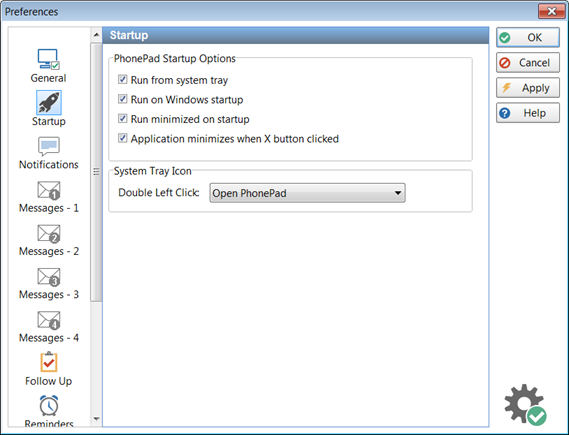Open the Double Left Click dropdown

click(x=307, y=193)
